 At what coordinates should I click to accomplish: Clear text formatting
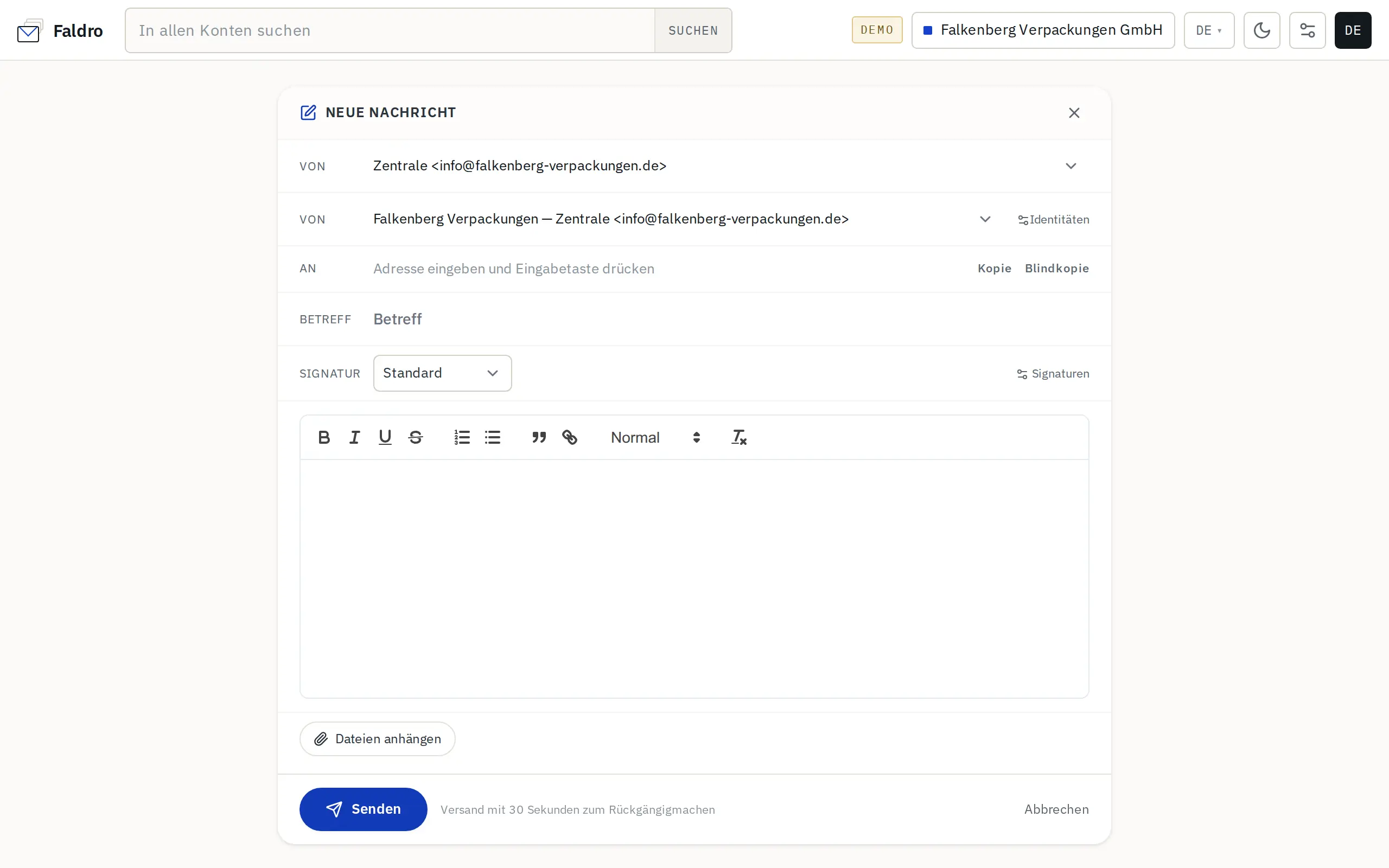pyautogui.click(x=738, y=437)
